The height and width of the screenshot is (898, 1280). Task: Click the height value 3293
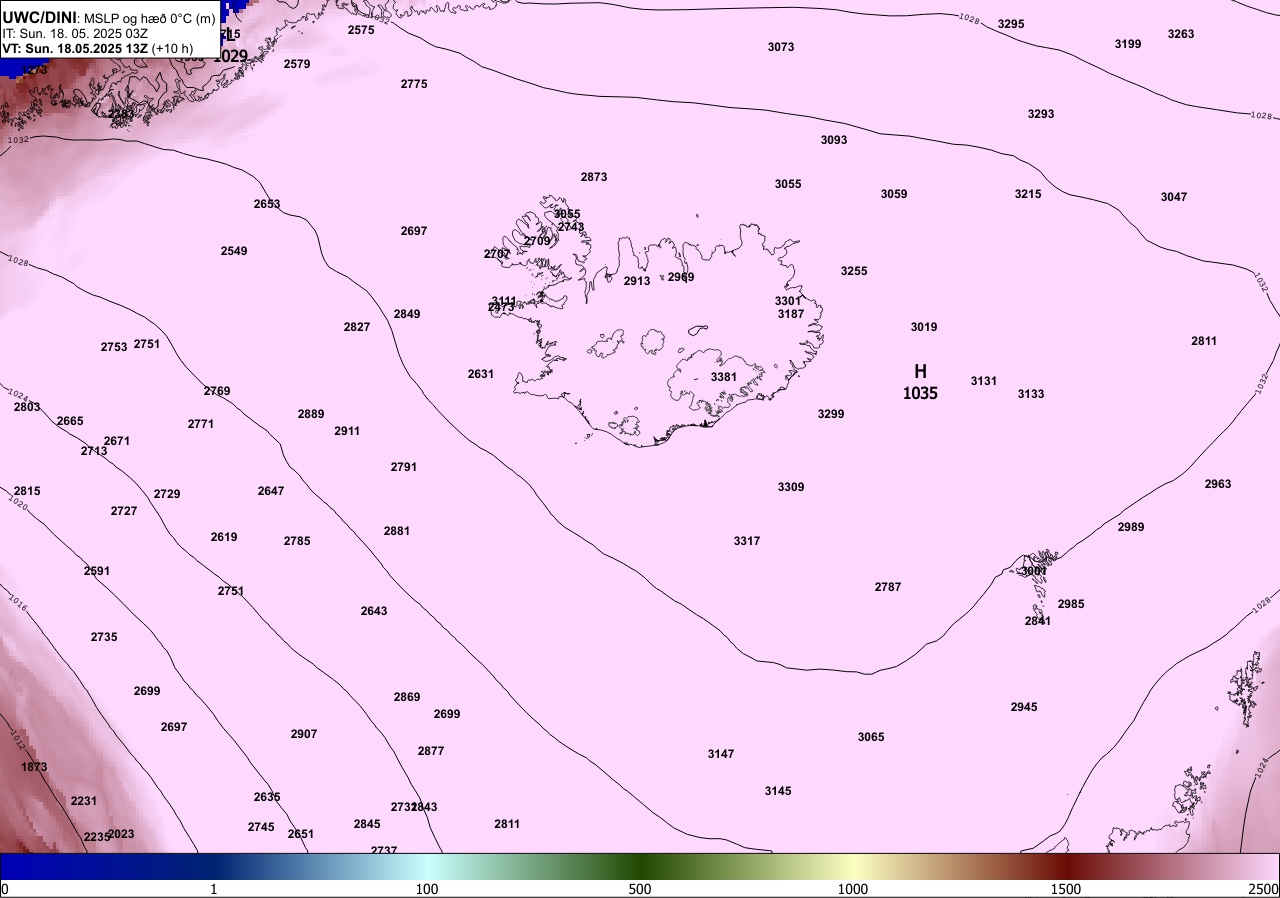tap(1041, 114)
